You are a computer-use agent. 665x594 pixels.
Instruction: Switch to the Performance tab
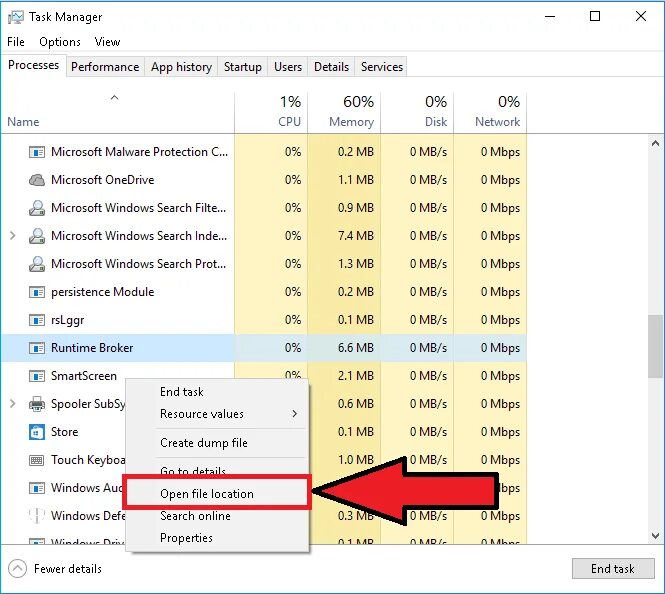(105, 67)
